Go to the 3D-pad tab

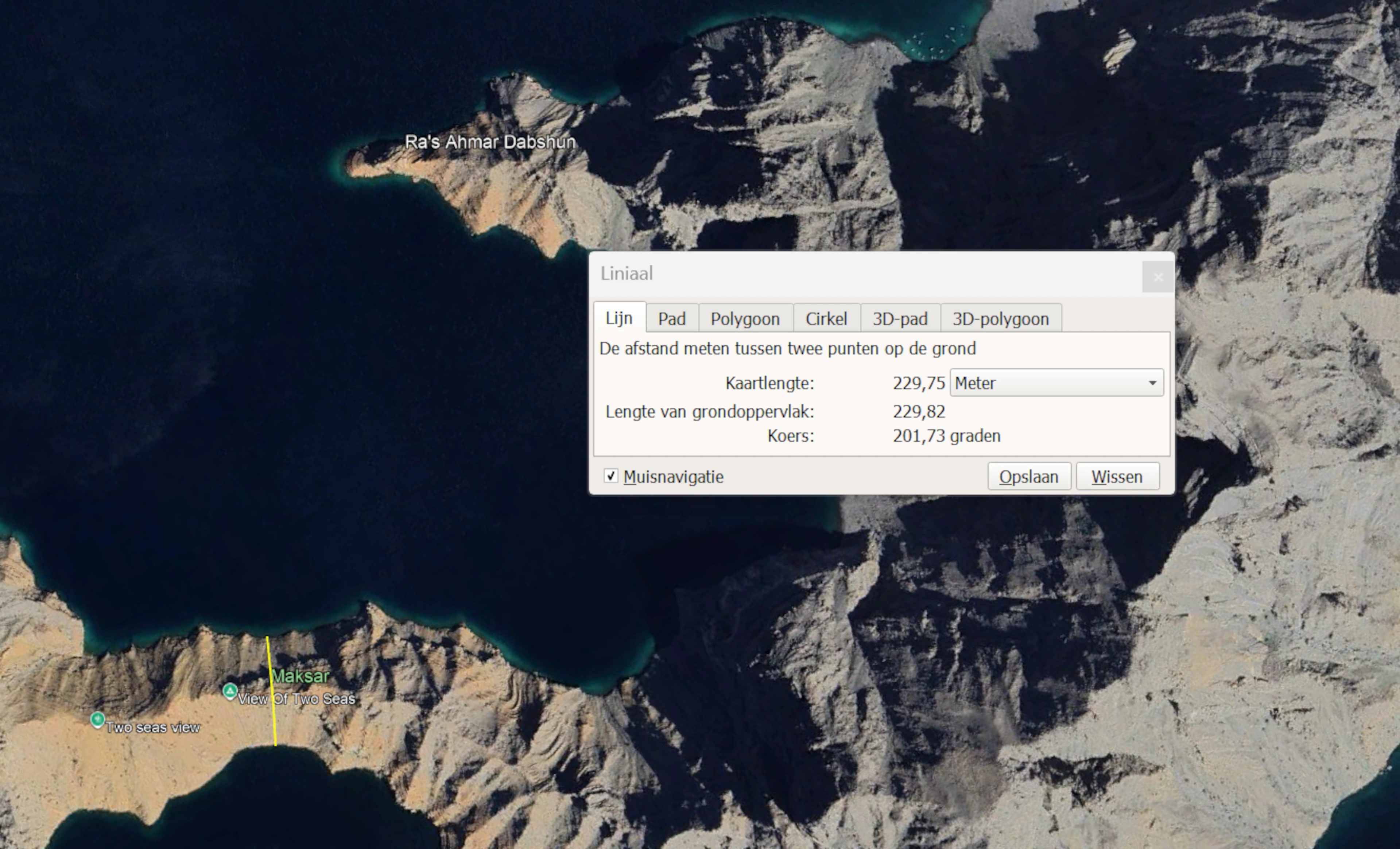[900, 319]
